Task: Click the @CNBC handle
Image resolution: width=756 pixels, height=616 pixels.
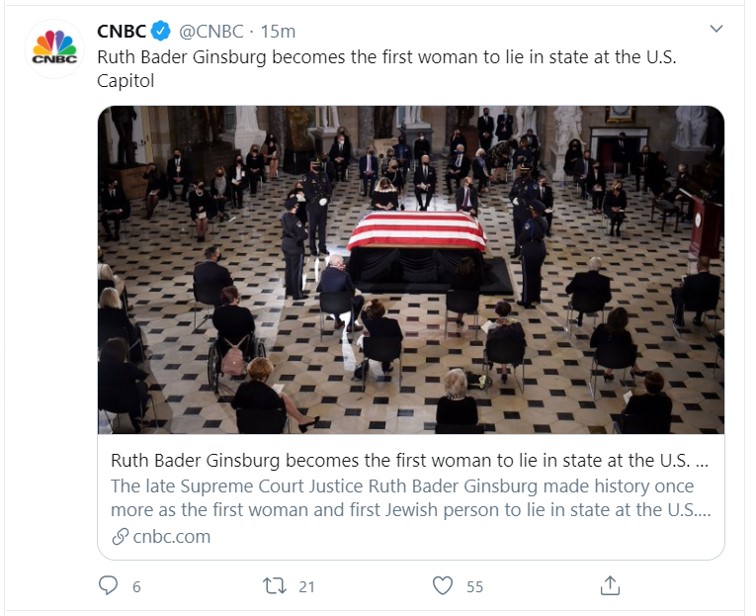Action: point(212,31)
